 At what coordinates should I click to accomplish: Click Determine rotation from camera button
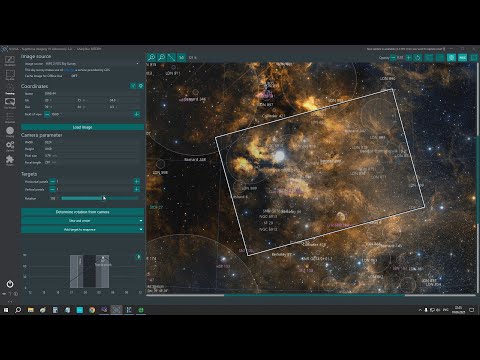click(82, 212)
